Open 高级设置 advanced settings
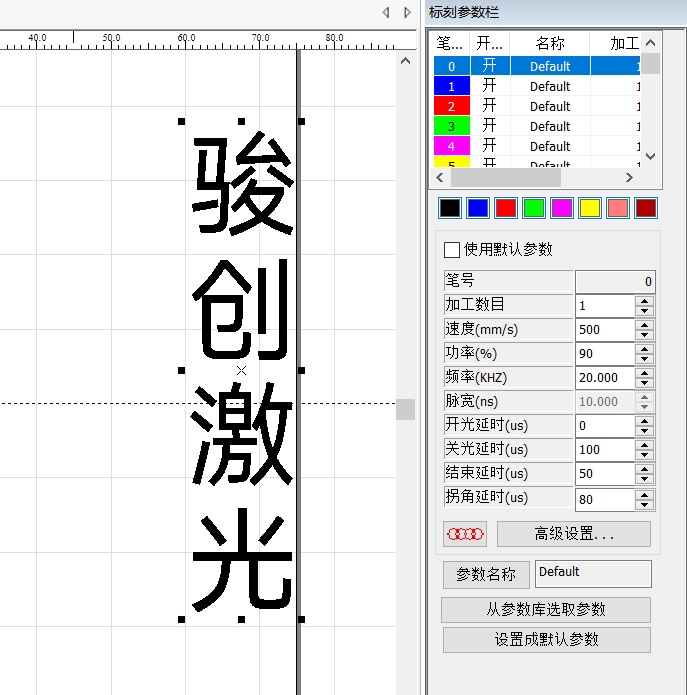Viewport: 687px width, 695px height. (574, 534)
